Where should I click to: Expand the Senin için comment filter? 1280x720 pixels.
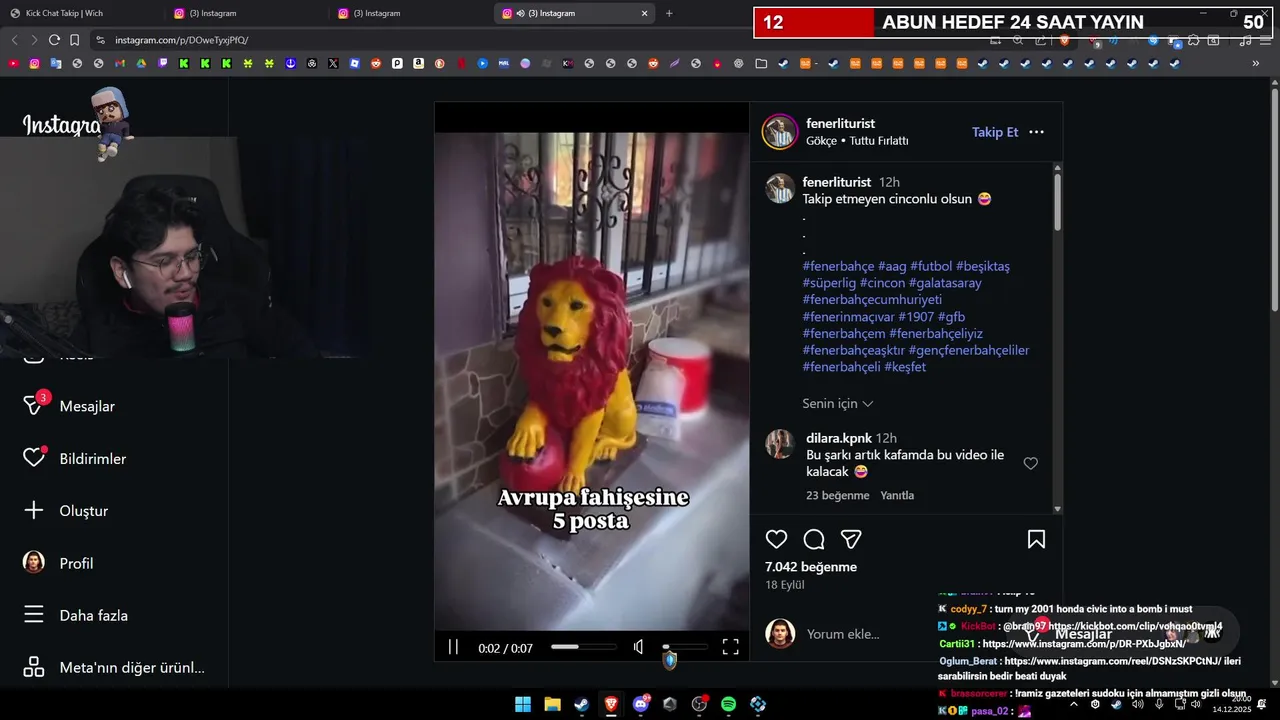pyautogui.click(x=838, y=403)
